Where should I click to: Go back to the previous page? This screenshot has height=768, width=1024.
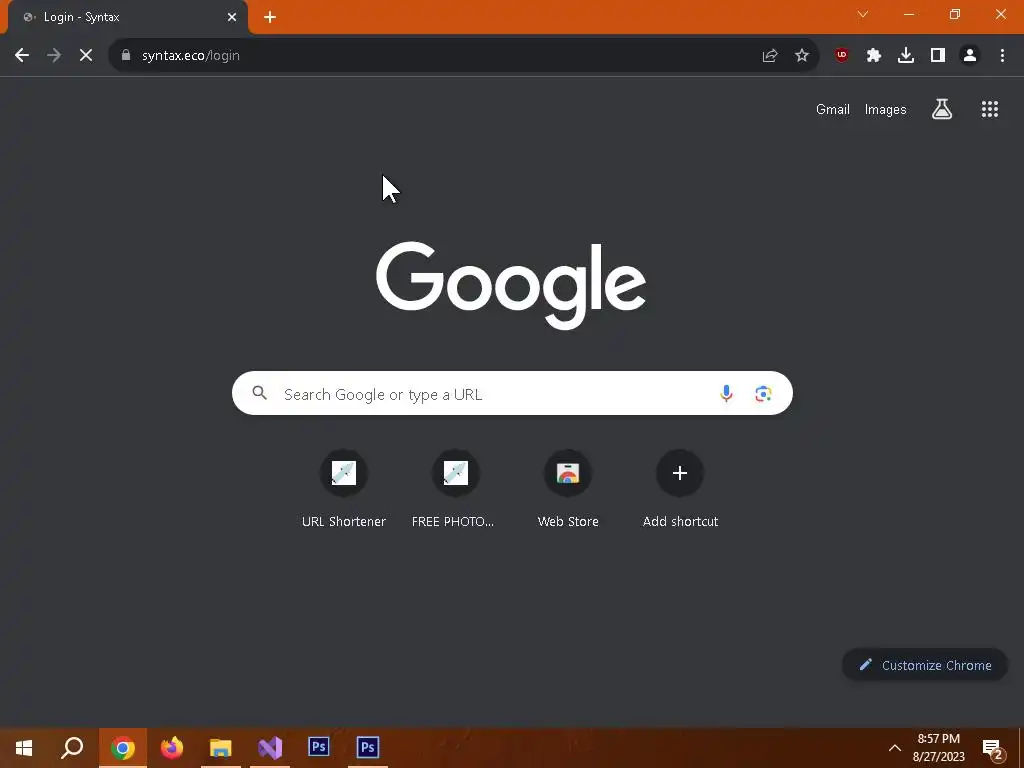tap(22, 56)
